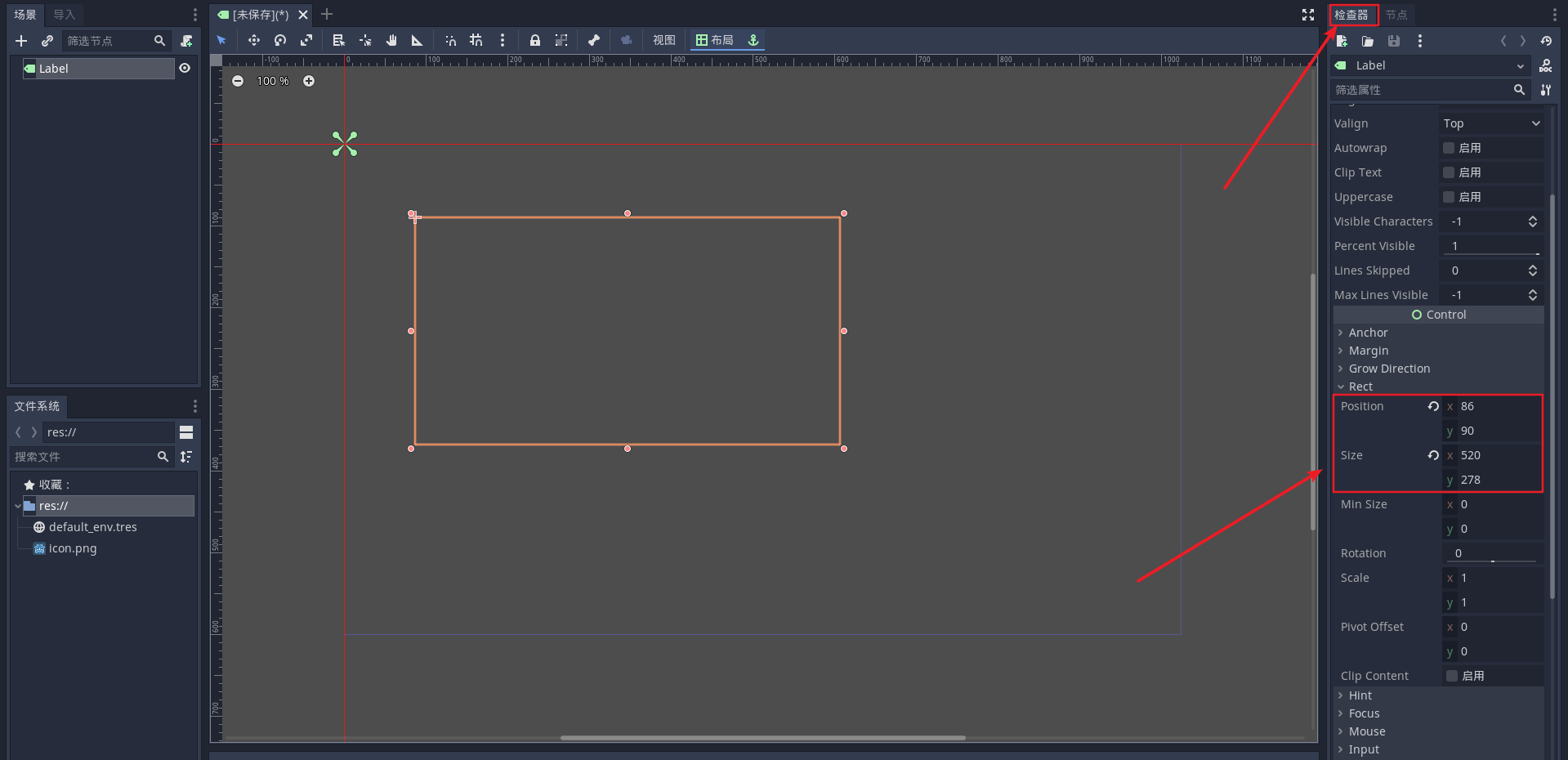Click the green anchor icon in toolbar
Screen dimensions: 1568x760
pyautogui.click(x=753, y=40)
